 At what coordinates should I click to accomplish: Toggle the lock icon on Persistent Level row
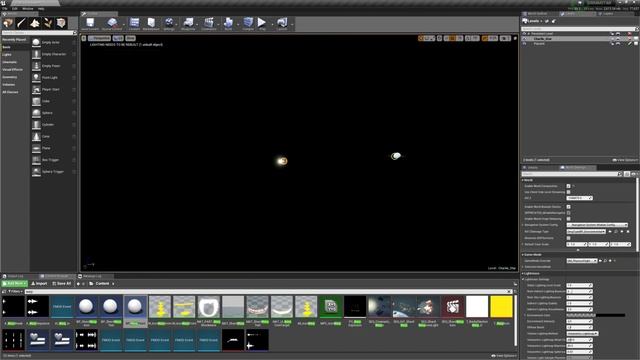click(612, 33)
